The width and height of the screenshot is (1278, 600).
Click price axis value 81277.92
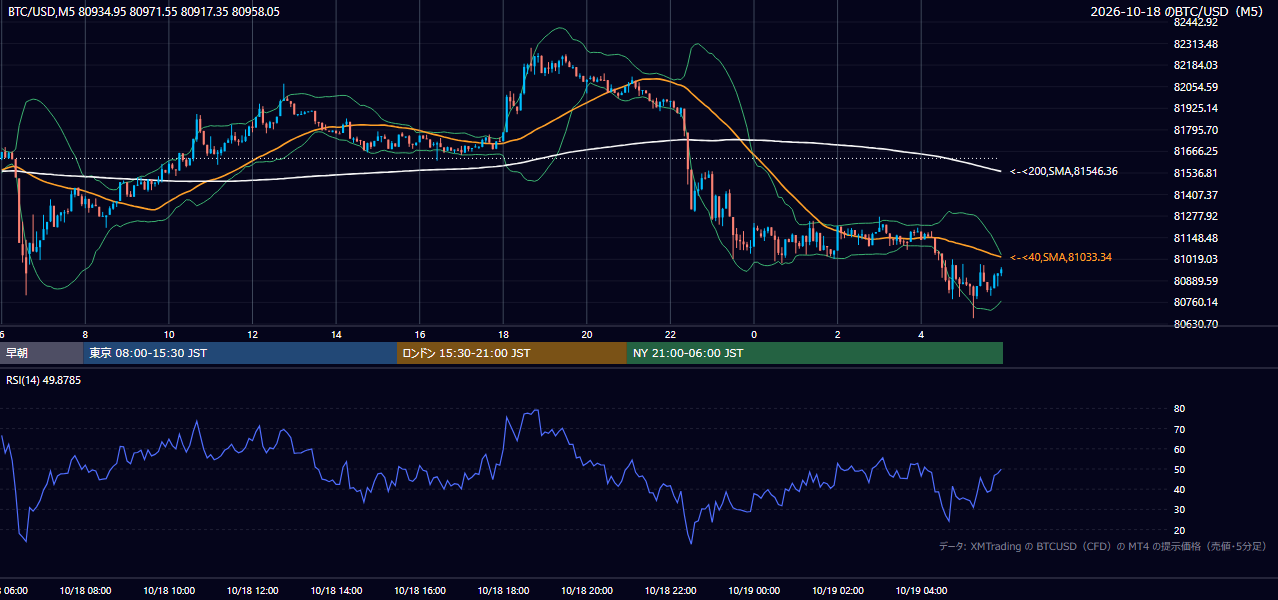pos(1195,216)
